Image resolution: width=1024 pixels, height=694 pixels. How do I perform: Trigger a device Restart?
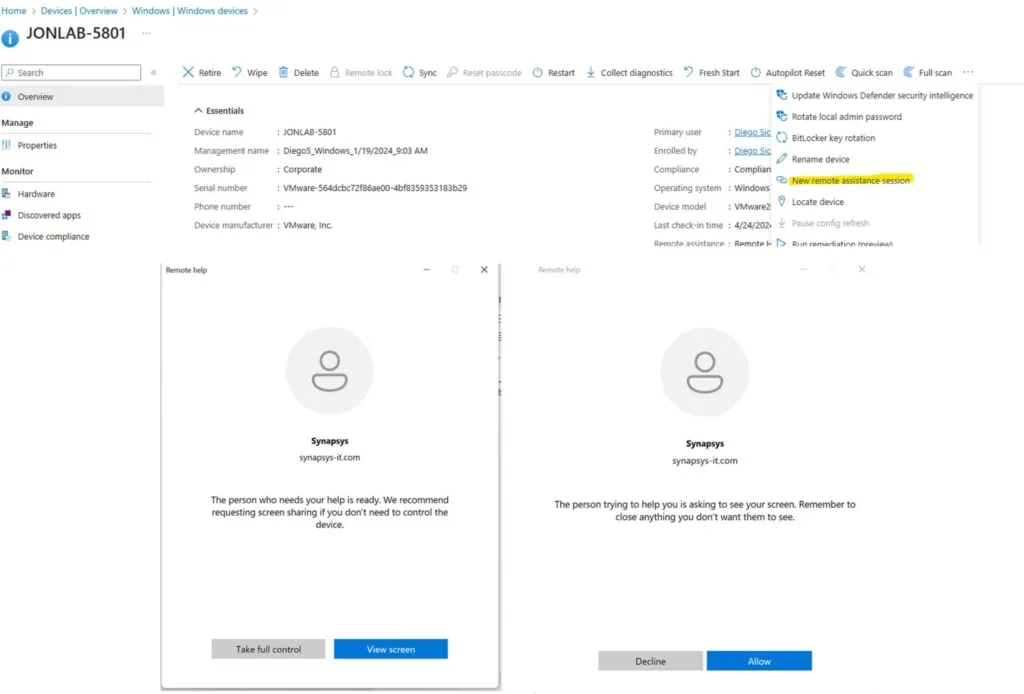[x=553, y=72]
